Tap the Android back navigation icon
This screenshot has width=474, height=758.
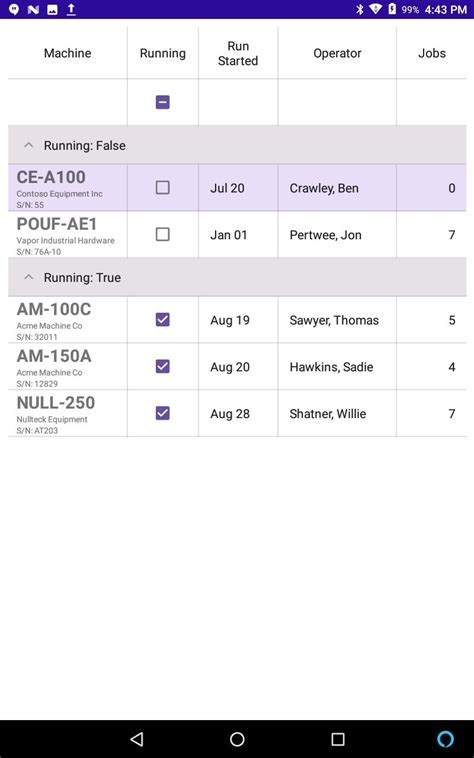pos(137,739)
